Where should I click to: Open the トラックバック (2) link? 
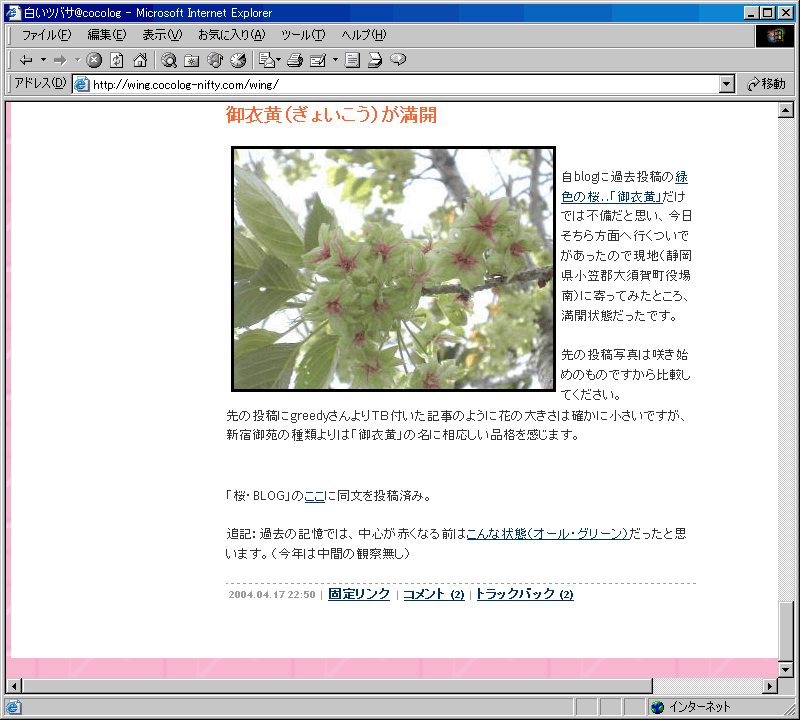coord(525,594)
